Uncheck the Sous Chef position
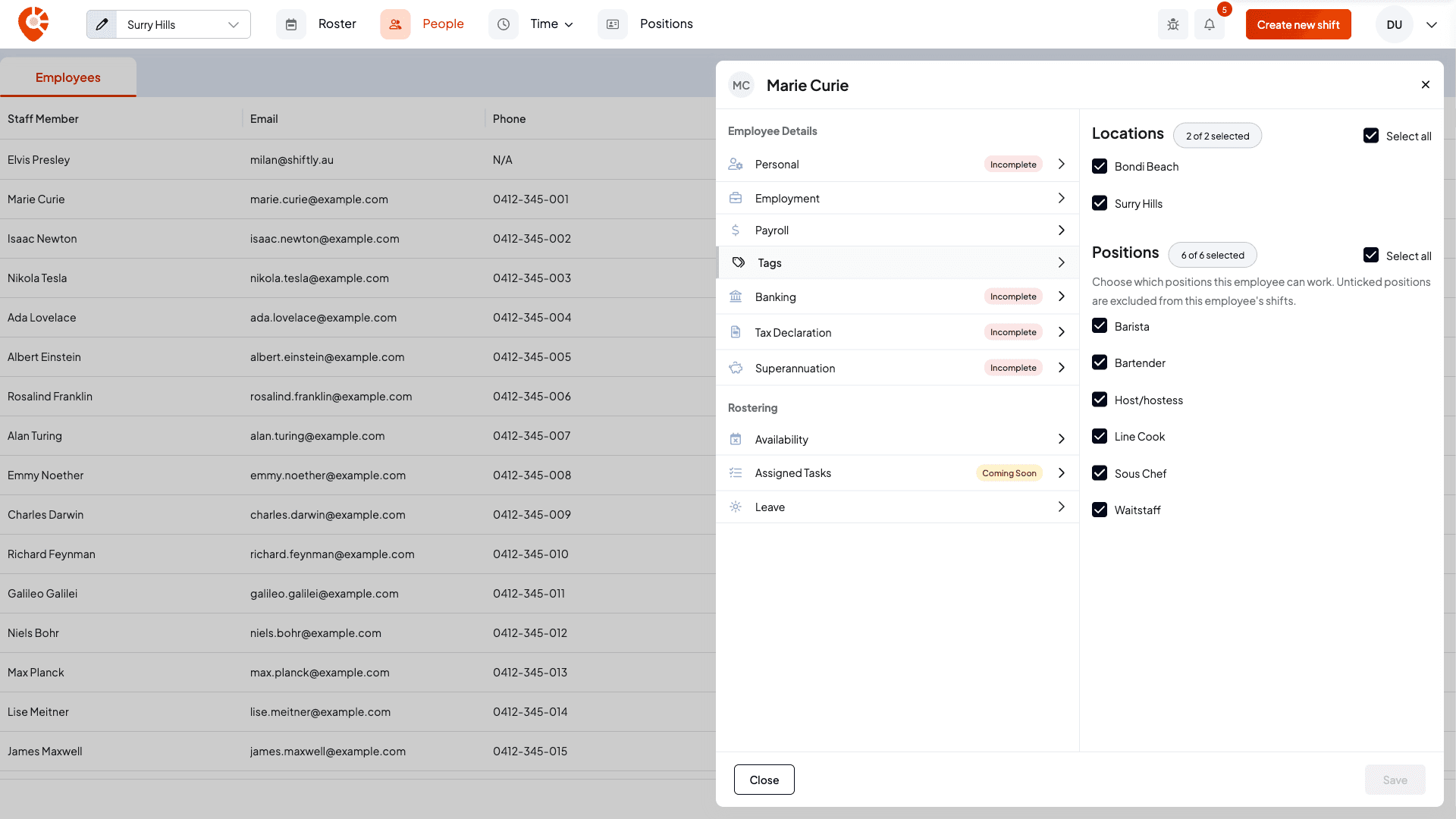Image resolution: width=1456 pixels, height=819 pixels. (1100, 473)
